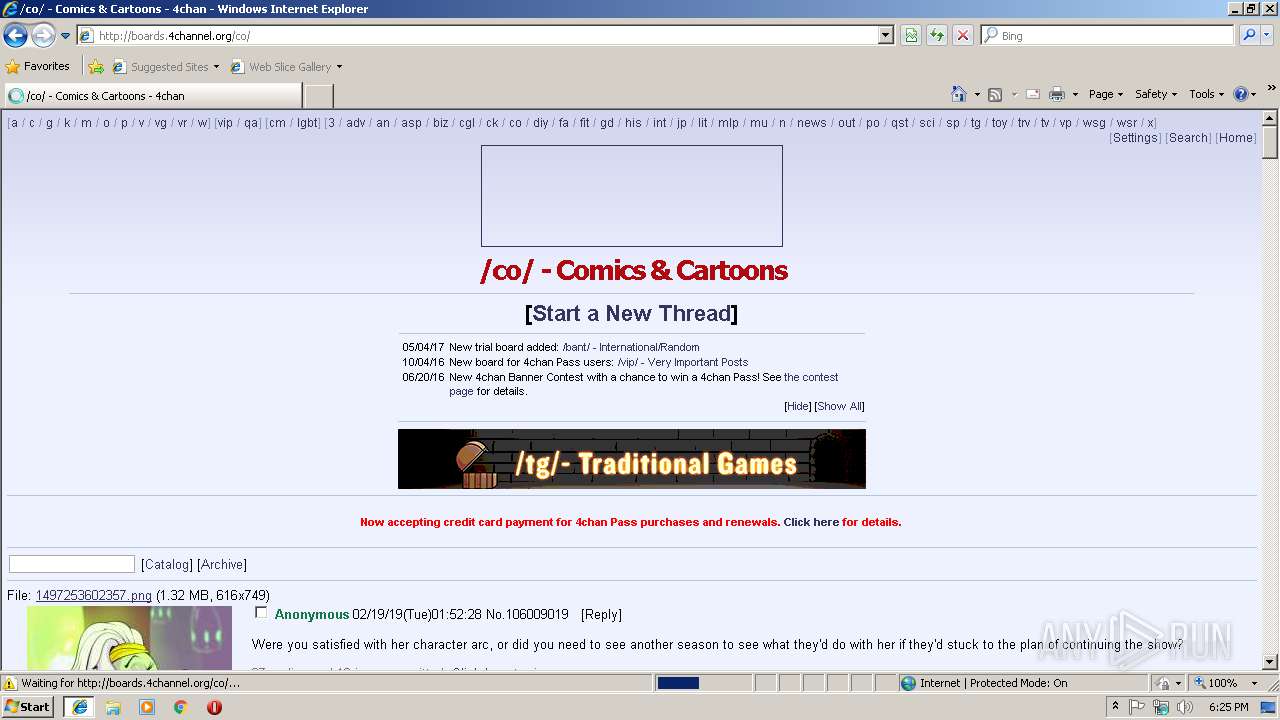Stop loading with the red X icon
The height and width of the screenshot is (720, 1280).
pos(963,35)
